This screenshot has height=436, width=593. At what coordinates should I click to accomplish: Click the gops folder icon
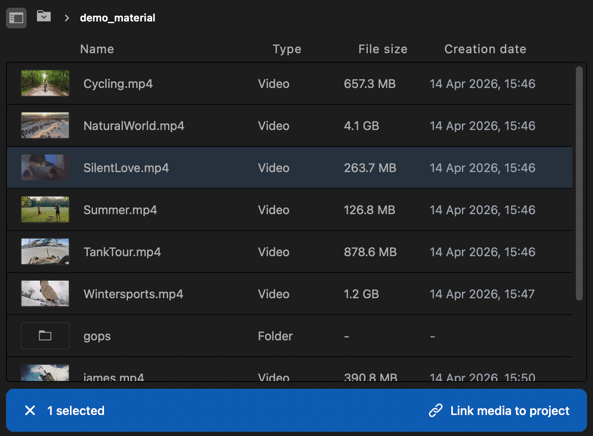coord(45,335)
